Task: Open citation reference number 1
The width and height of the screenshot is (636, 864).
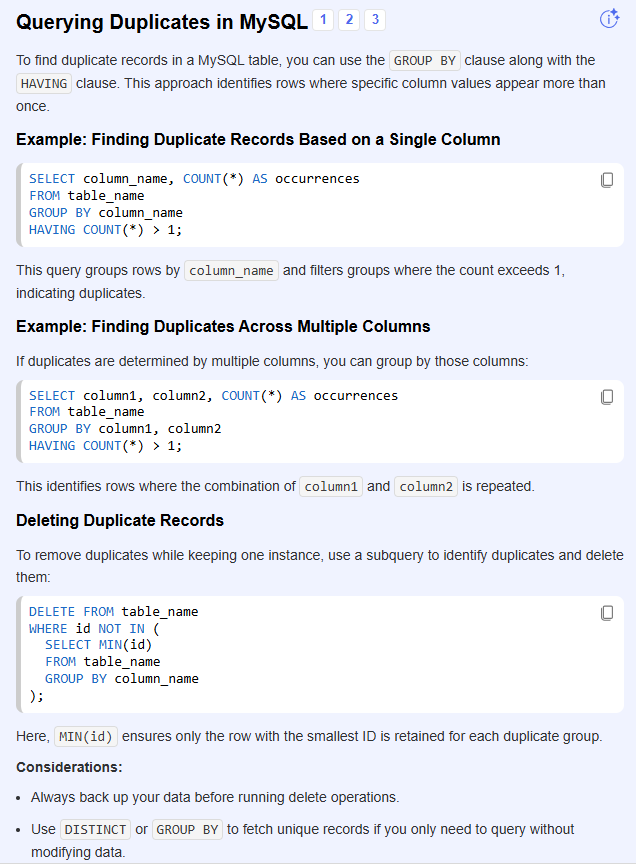Action: coord(324,20)
